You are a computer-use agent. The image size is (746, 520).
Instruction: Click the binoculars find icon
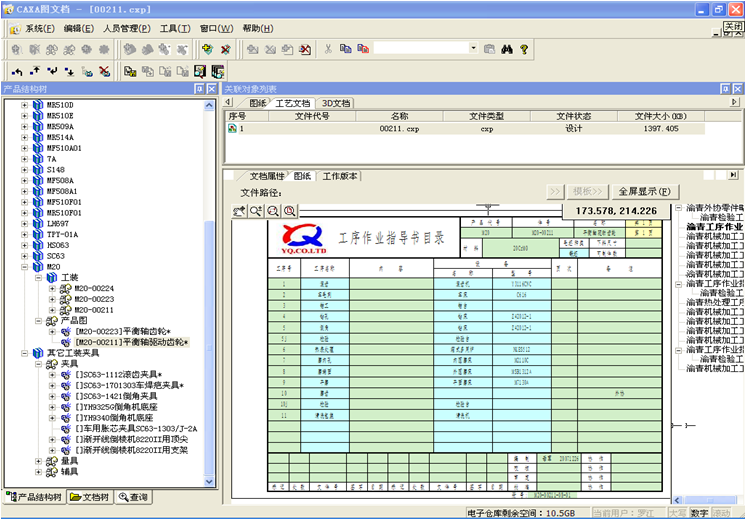pos(507,49)
